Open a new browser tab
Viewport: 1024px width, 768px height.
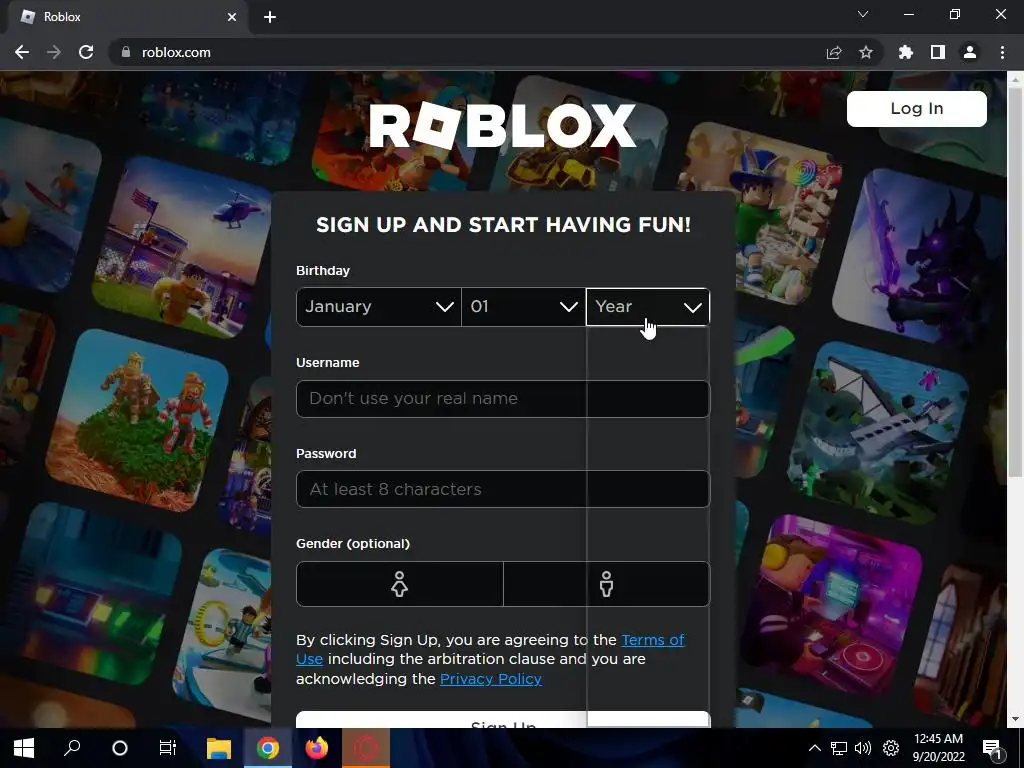270,17
